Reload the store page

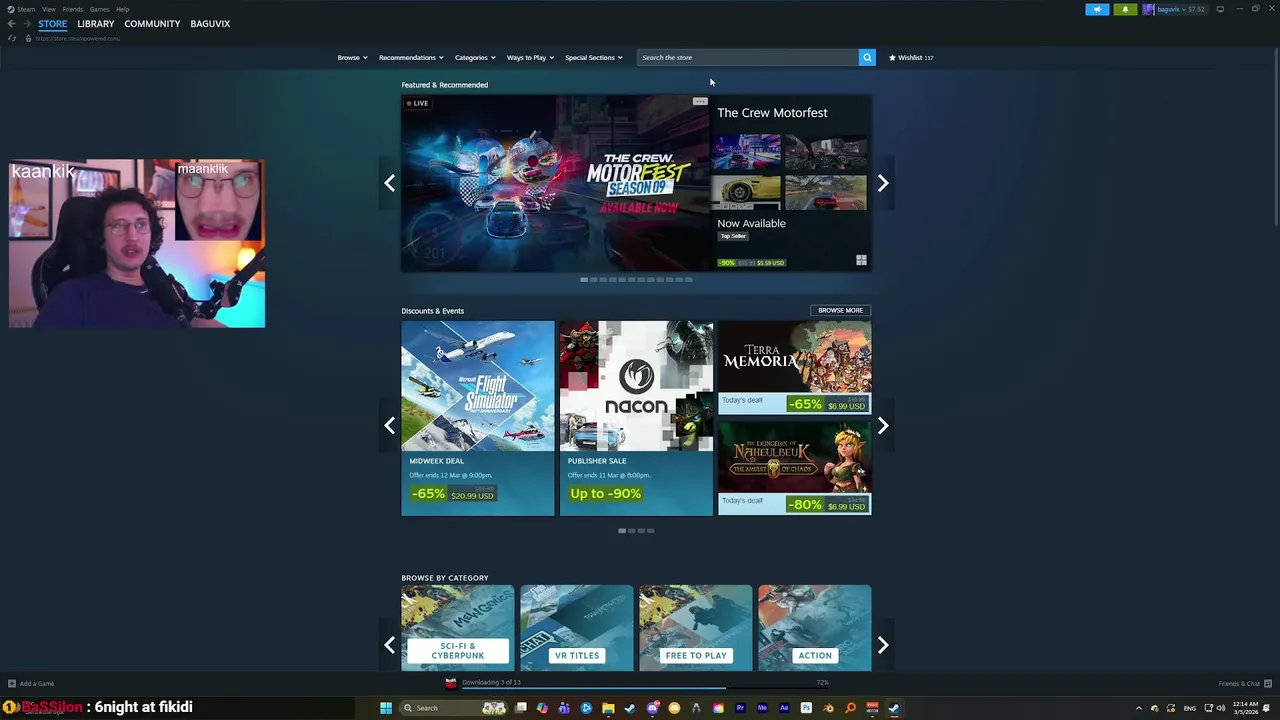click(12, 38)
